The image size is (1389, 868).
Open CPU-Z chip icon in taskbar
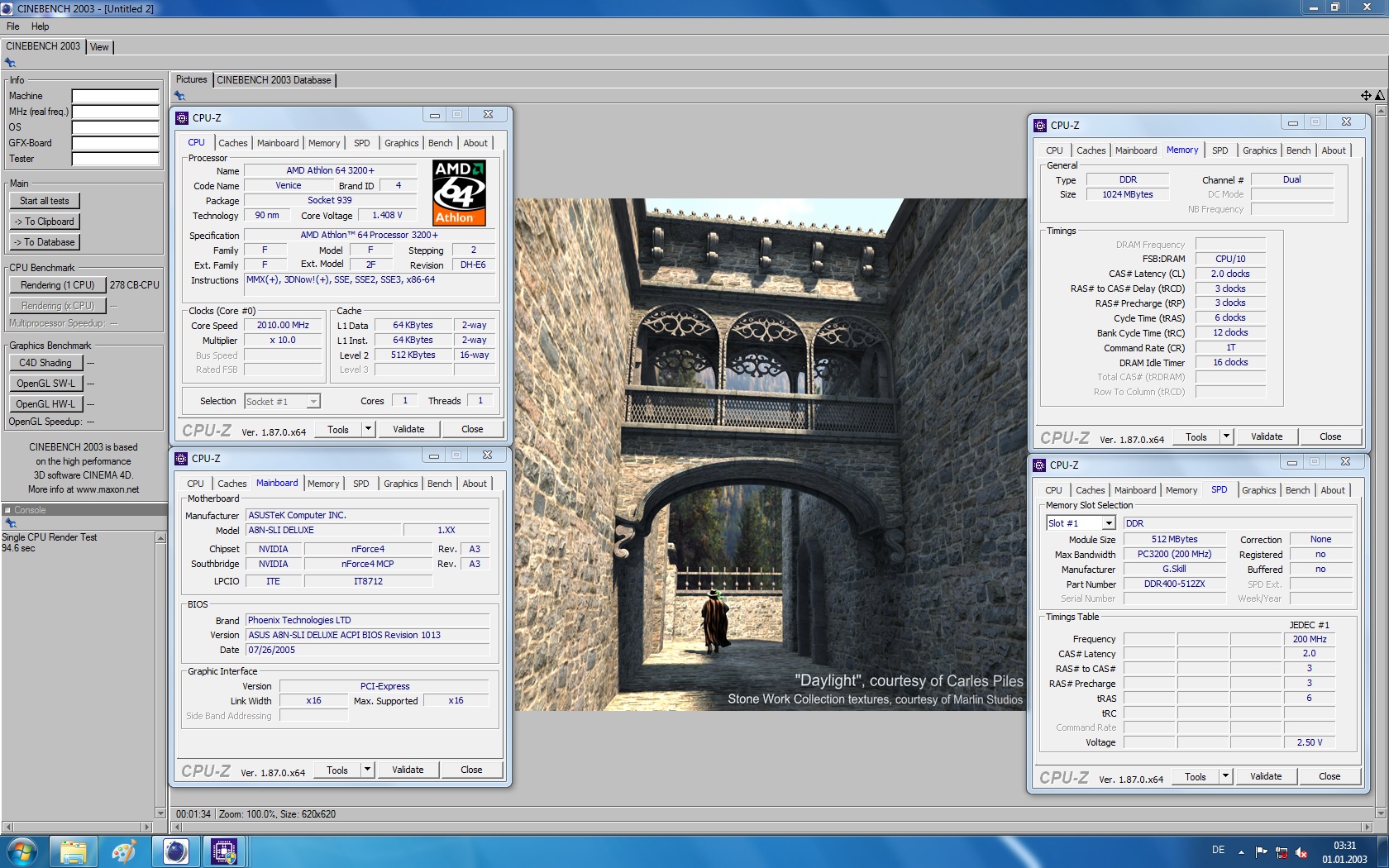point(224,851)
